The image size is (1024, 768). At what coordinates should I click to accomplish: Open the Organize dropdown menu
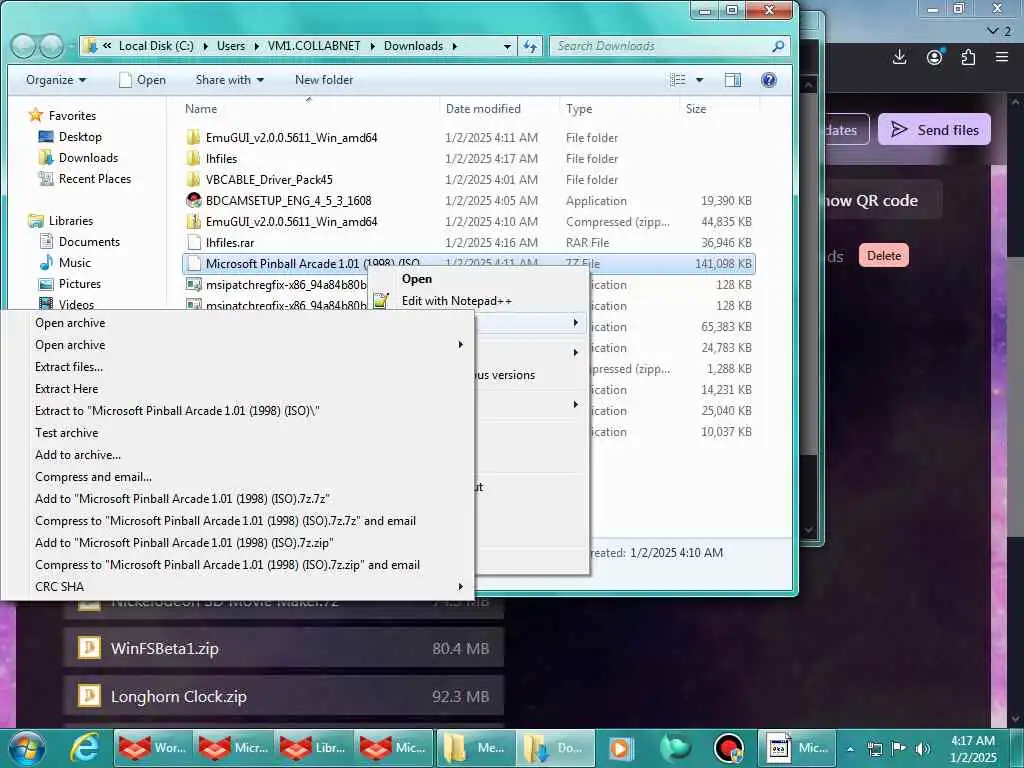(56, 80)
